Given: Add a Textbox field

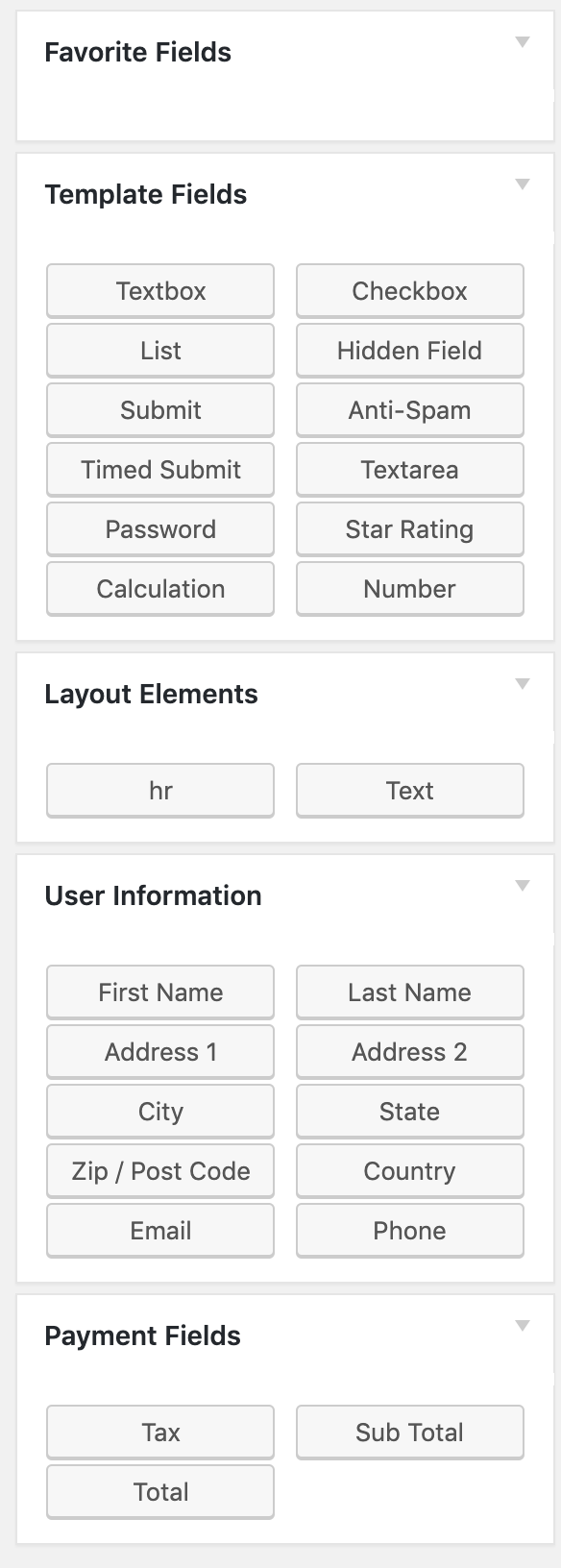Looking at the screenshot, I should click(160, 291).
